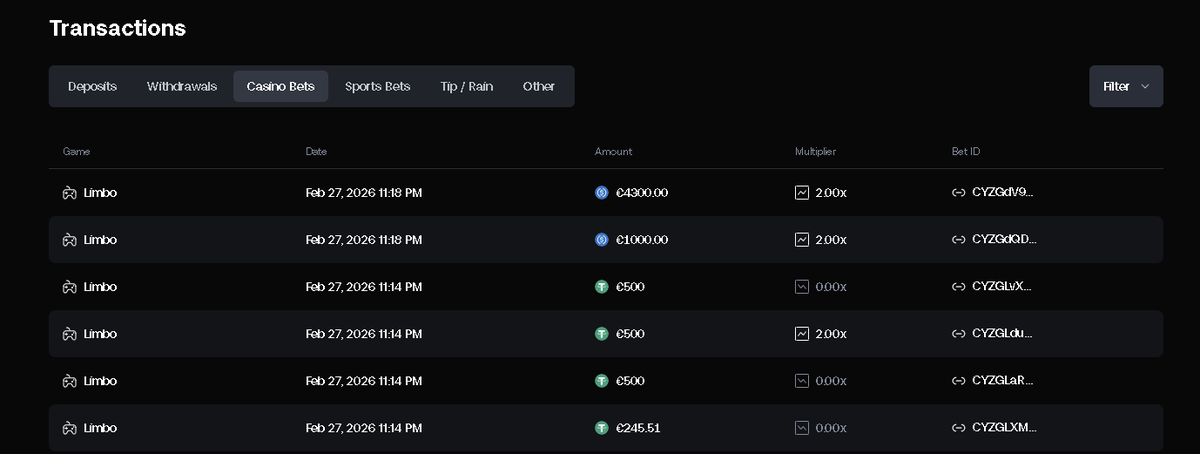Click the date in the €1000.00 row

[x=364, y=240]
